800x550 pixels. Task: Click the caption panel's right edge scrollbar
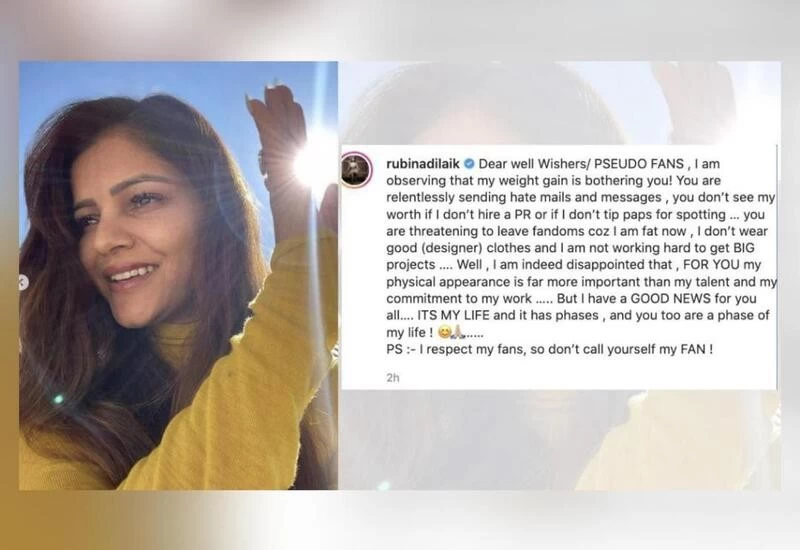[777, 266]
